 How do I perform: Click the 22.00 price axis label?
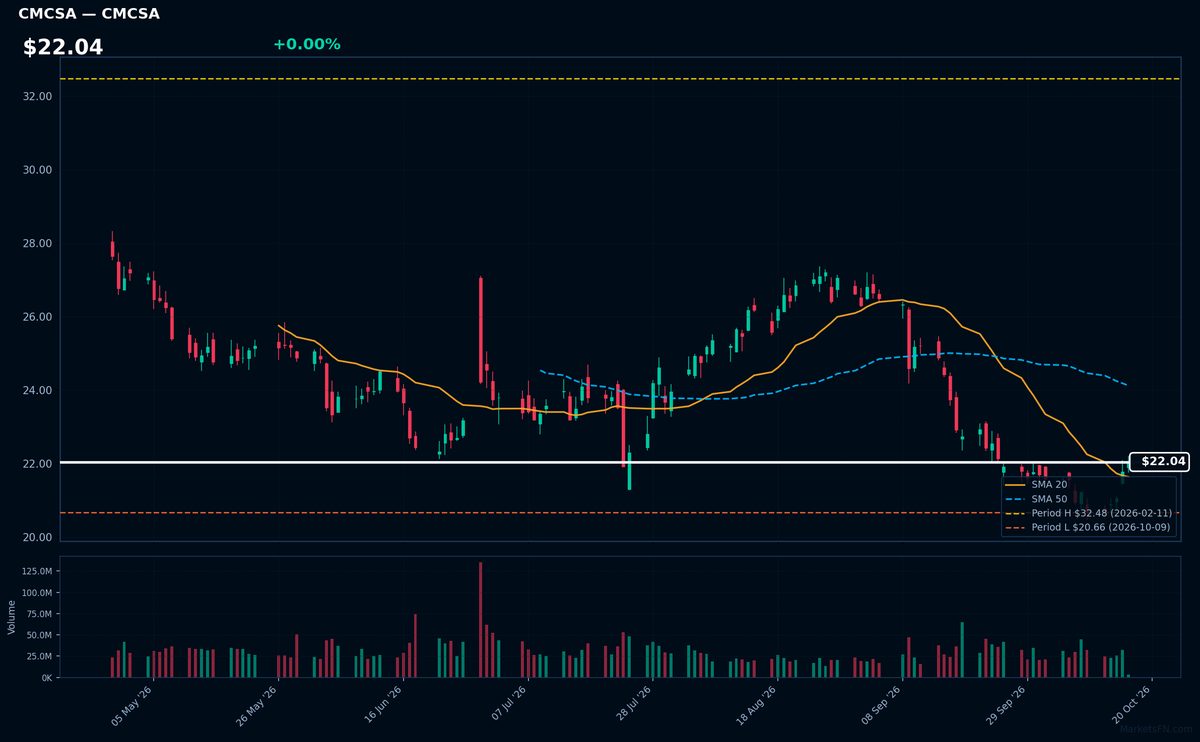pos(36,464)
